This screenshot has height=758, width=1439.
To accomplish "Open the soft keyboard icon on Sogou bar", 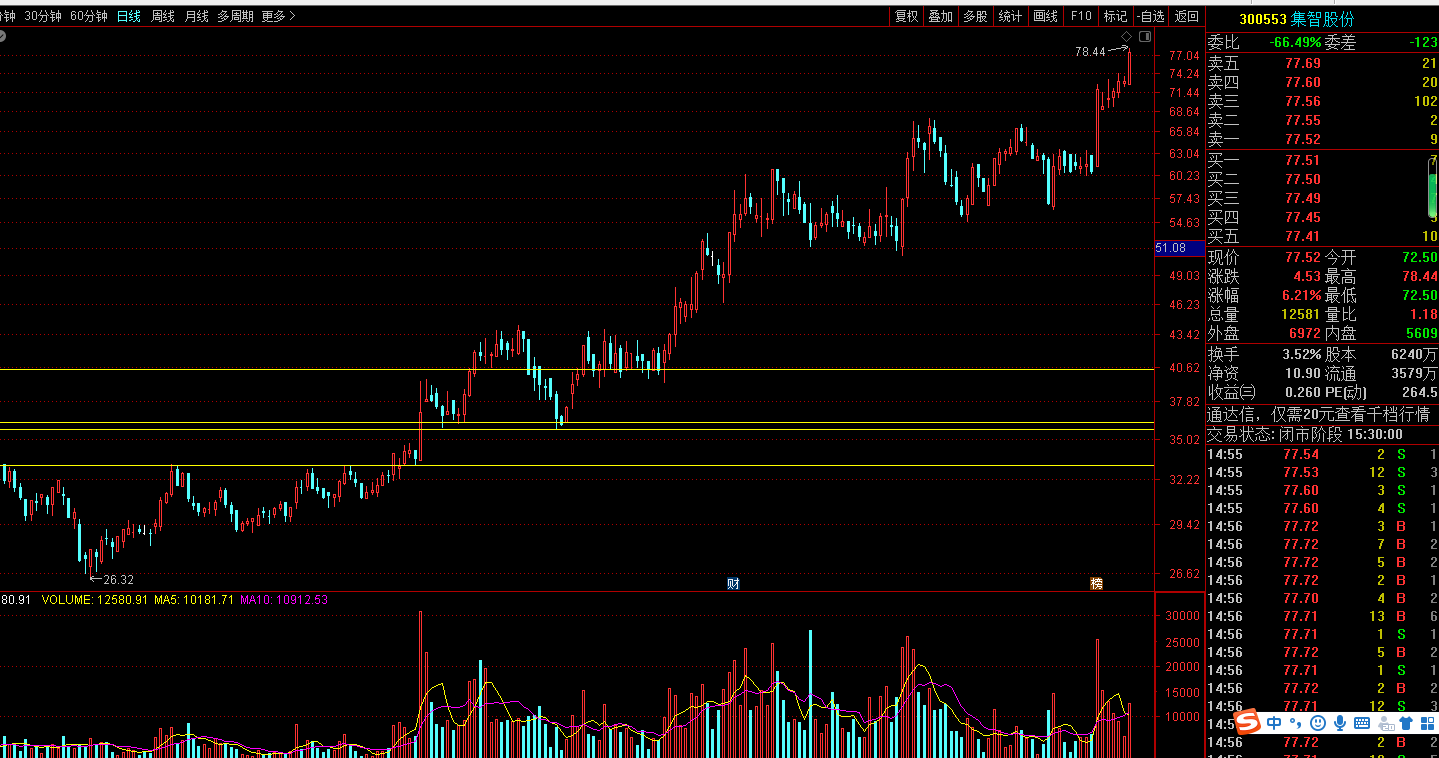I will pyautogui.click(x=1362, y=722).
